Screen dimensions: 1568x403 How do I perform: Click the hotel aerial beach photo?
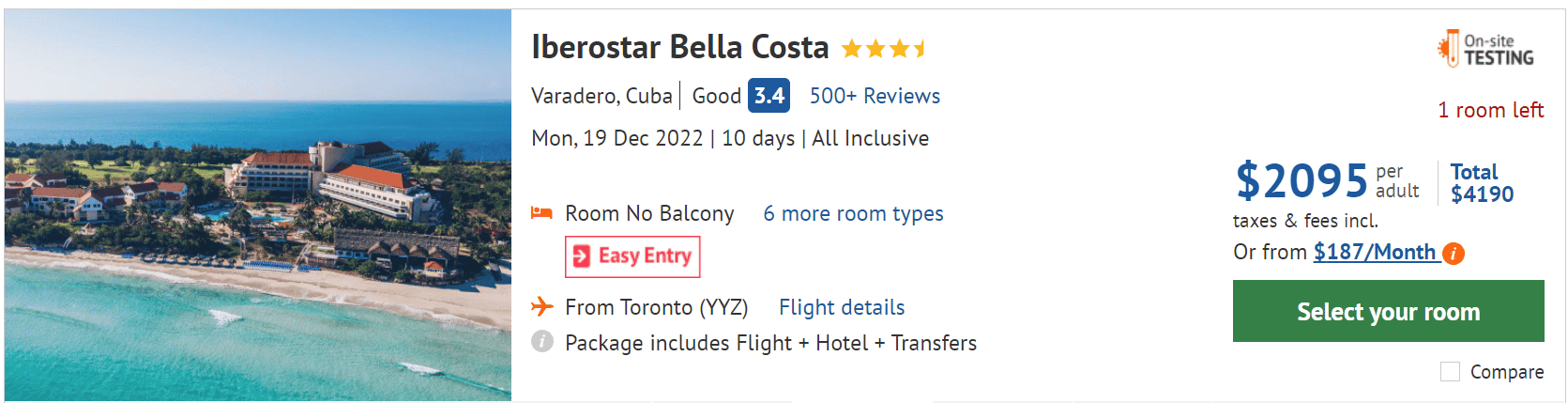tap(258, 207)
